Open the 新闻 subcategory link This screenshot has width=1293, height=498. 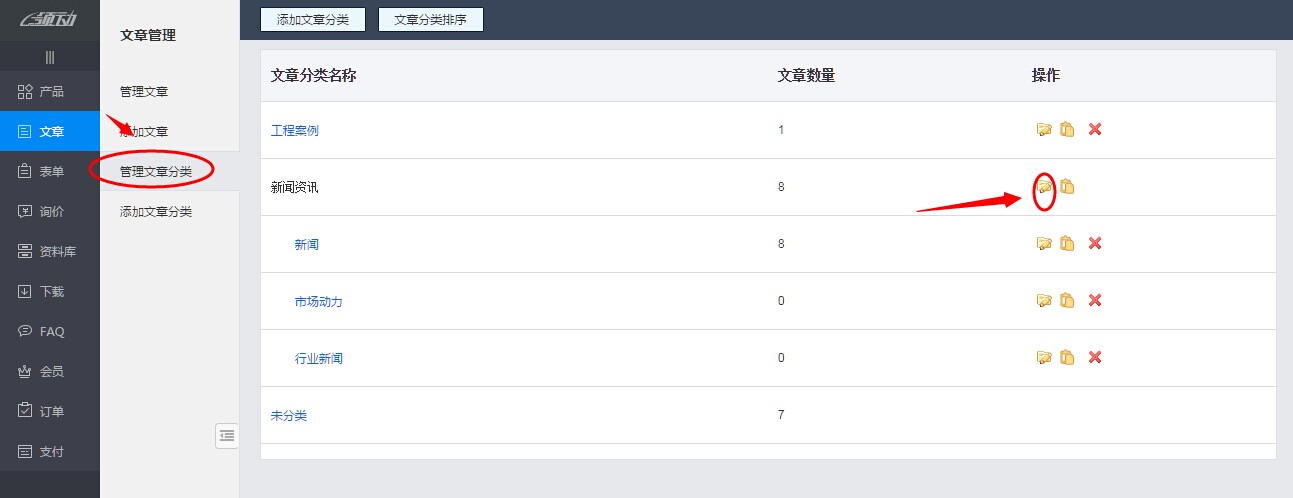pos(307,244)
